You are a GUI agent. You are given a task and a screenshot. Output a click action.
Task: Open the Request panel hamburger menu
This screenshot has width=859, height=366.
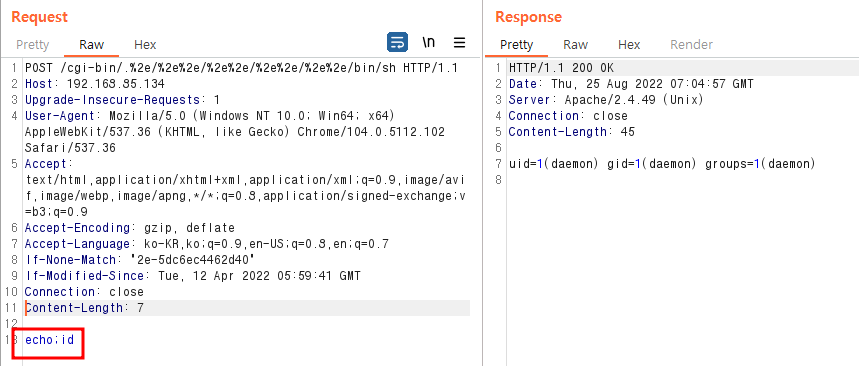(460, 42)
